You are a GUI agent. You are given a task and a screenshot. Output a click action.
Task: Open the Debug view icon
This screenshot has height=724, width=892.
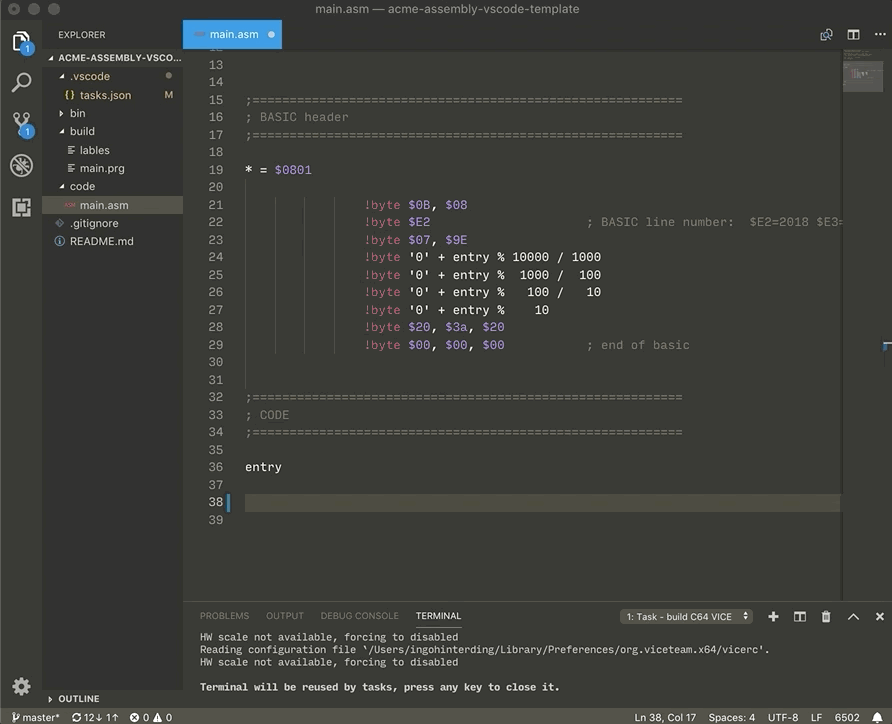point(22,166)
